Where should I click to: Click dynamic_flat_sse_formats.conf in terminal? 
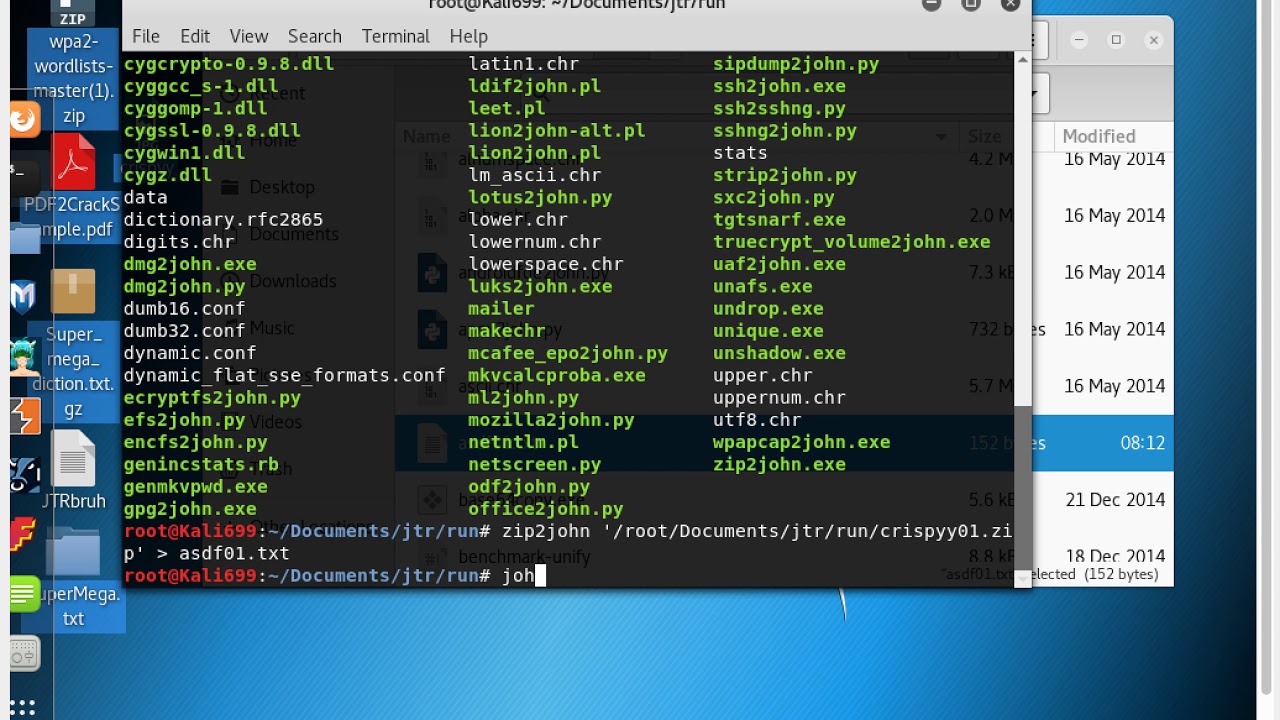coord(284,375)
